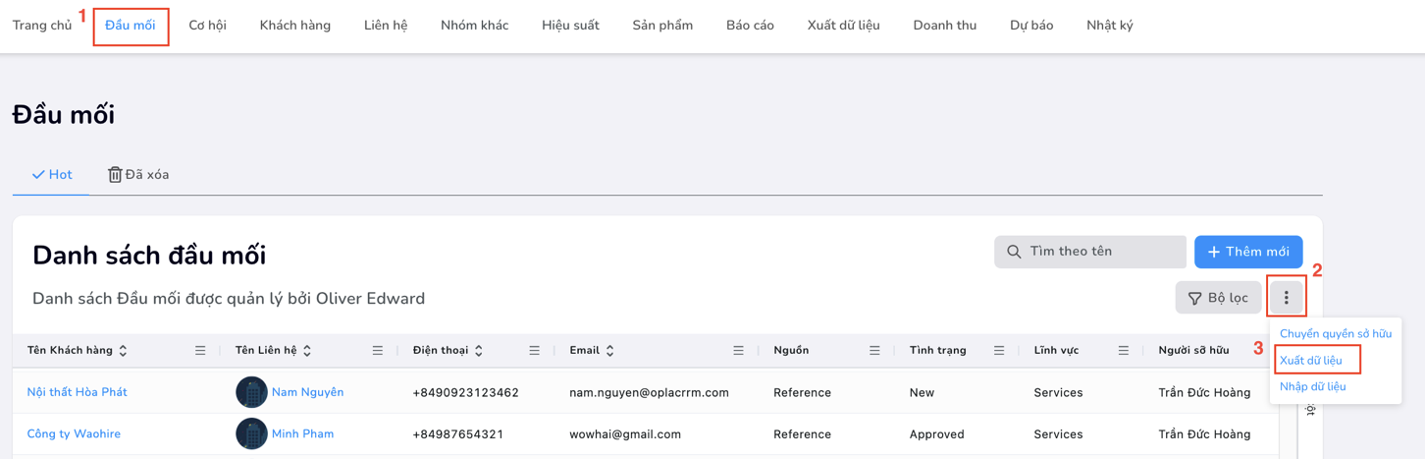The height and width of the screenshot is (462, 1426).
Task: Click Nam Nguyên's avatar image
Action: pyautogui.click(x=251, y=392)
